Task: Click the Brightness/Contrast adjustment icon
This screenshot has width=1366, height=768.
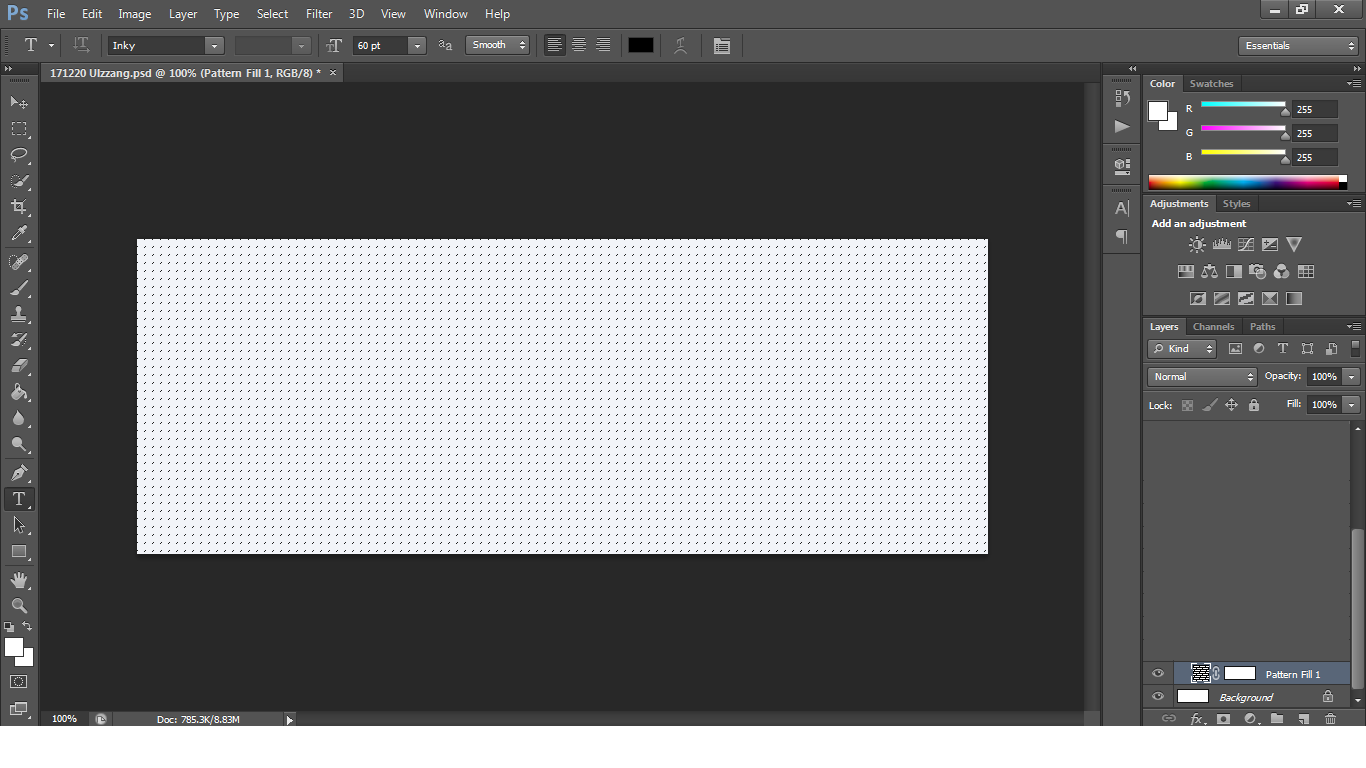Action: coord(1197,244)
